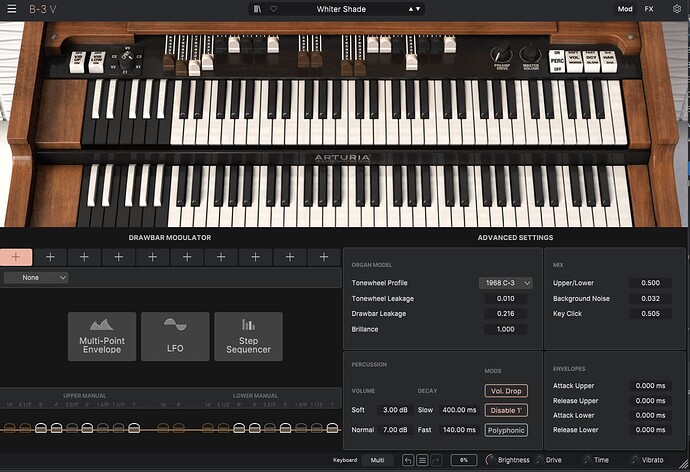Switch to the FX panel
Image resolution: width=690 pixels, height=472 pixels.
[x=649, y=9]
